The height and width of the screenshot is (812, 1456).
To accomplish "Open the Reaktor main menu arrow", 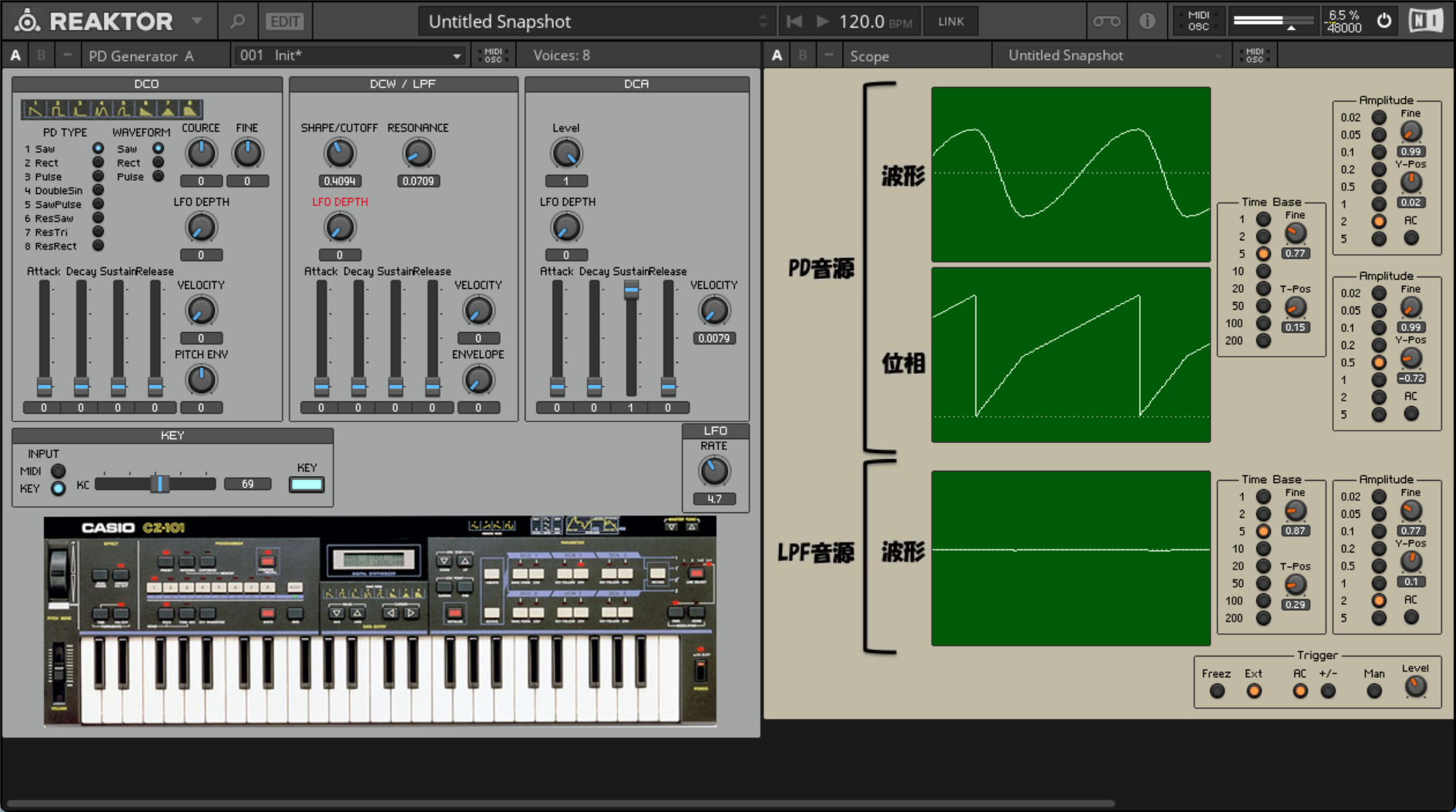I will point(197,21).
